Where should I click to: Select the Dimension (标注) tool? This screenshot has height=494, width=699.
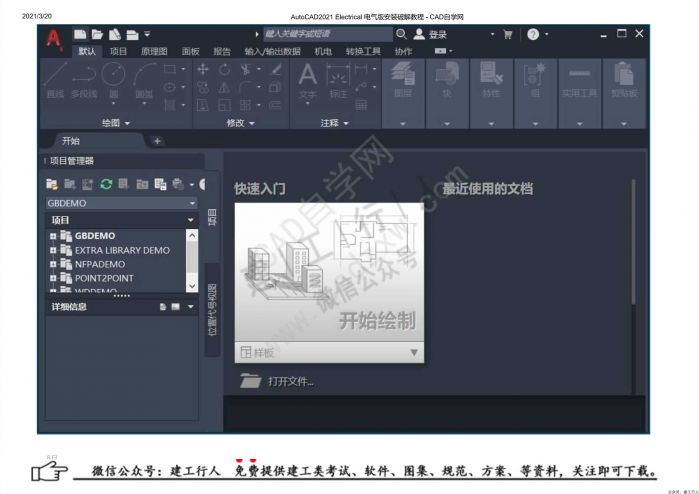tap(338, 80)
